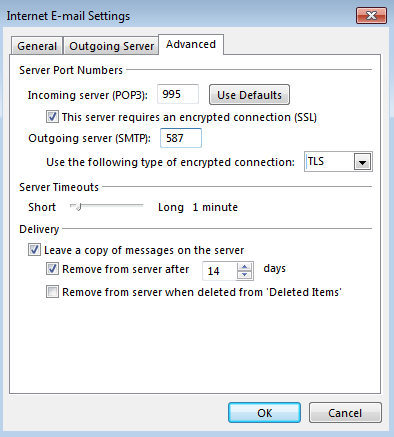Click the Outgoing server SMTP port field
Viewport: 394px width, 437px height.
pyautogui.click(x=181, y=138)
